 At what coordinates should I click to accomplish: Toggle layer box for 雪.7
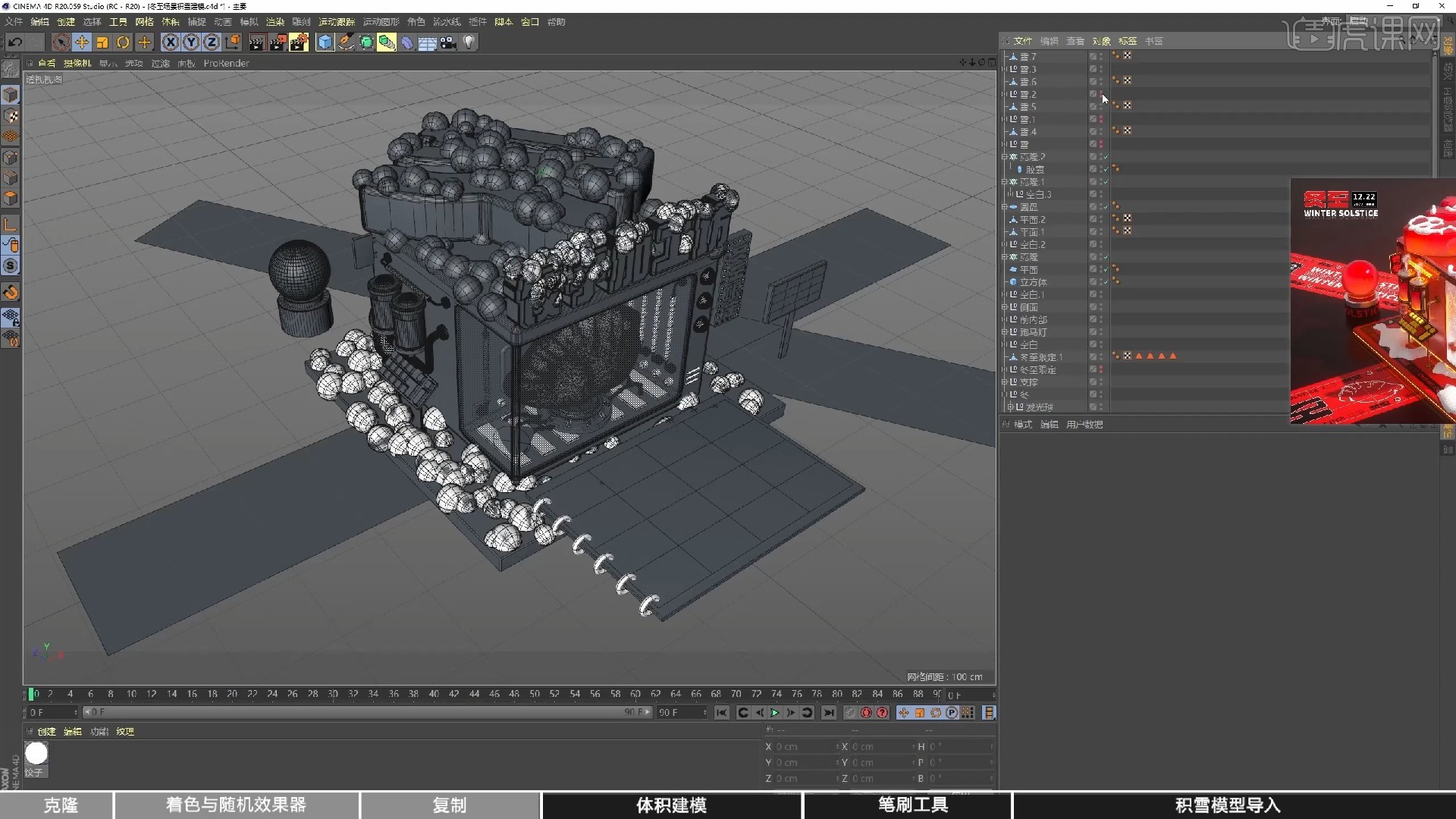pos(1094,57)
